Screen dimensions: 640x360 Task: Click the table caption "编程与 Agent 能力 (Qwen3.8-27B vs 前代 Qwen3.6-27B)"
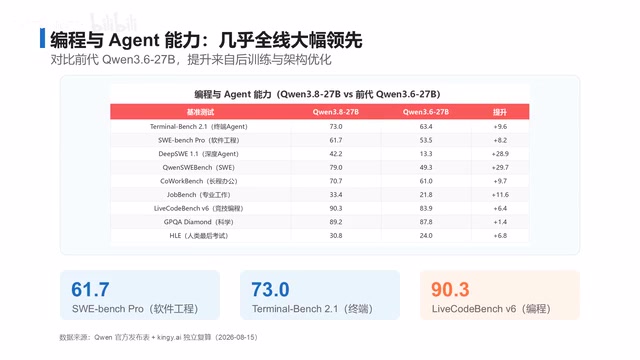pyautogui.click(x=317, y=94)
